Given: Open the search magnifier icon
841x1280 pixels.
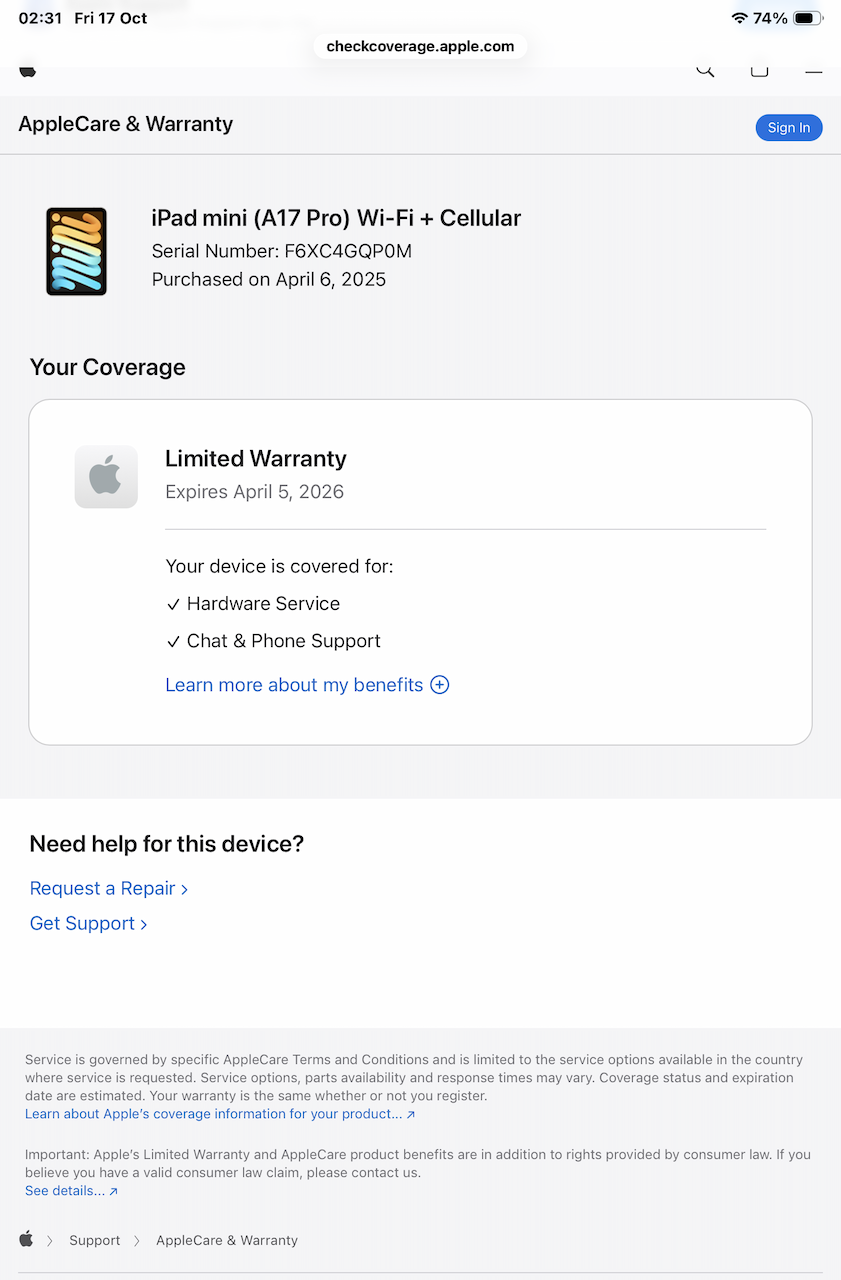Looking at the screenshot, I should pyautogui.click(x=705, y=69).
